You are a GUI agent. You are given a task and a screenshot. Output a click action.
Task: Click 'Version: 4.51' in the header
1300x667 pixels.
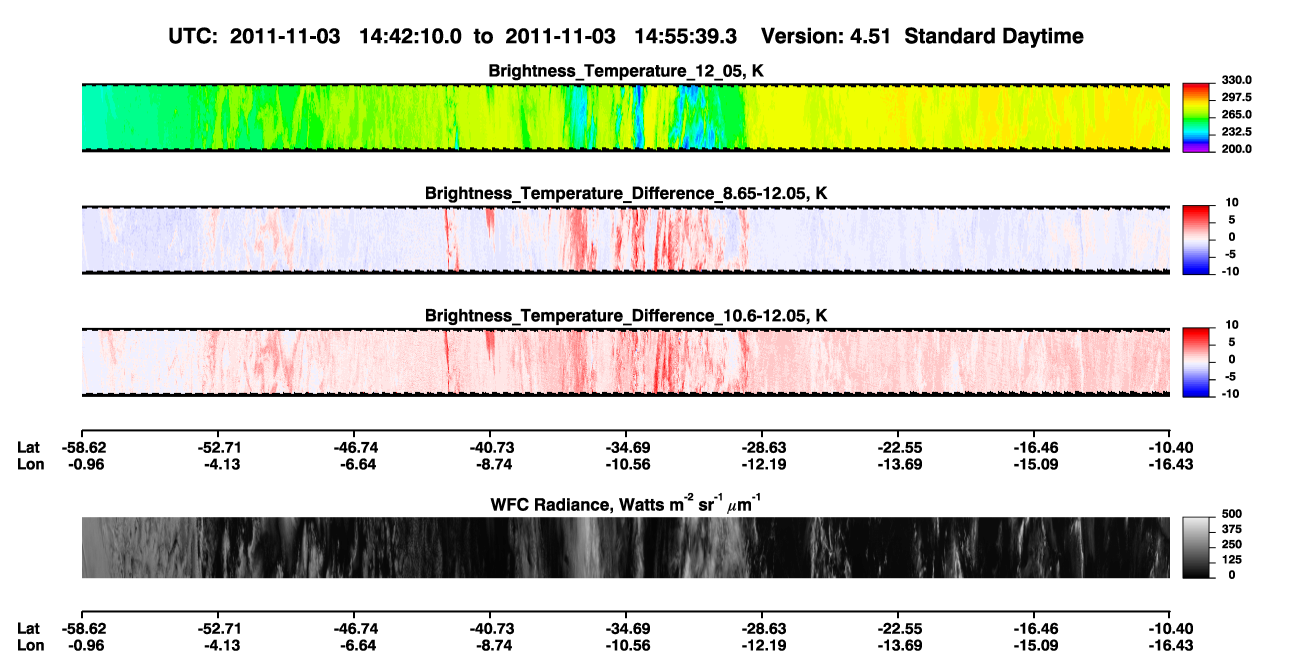(x=826, y=37)
